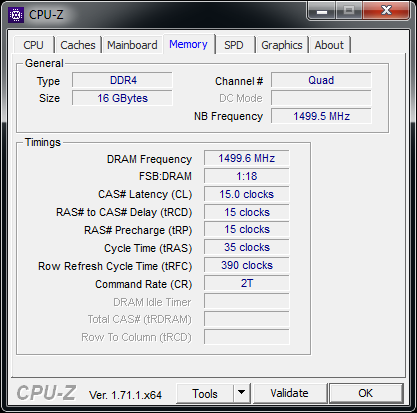Image resolution: width=417 pixels, height=413 pixels.
Task: Click the Quad channel value field
Action: pyautogui.click(x=321, y=80)
